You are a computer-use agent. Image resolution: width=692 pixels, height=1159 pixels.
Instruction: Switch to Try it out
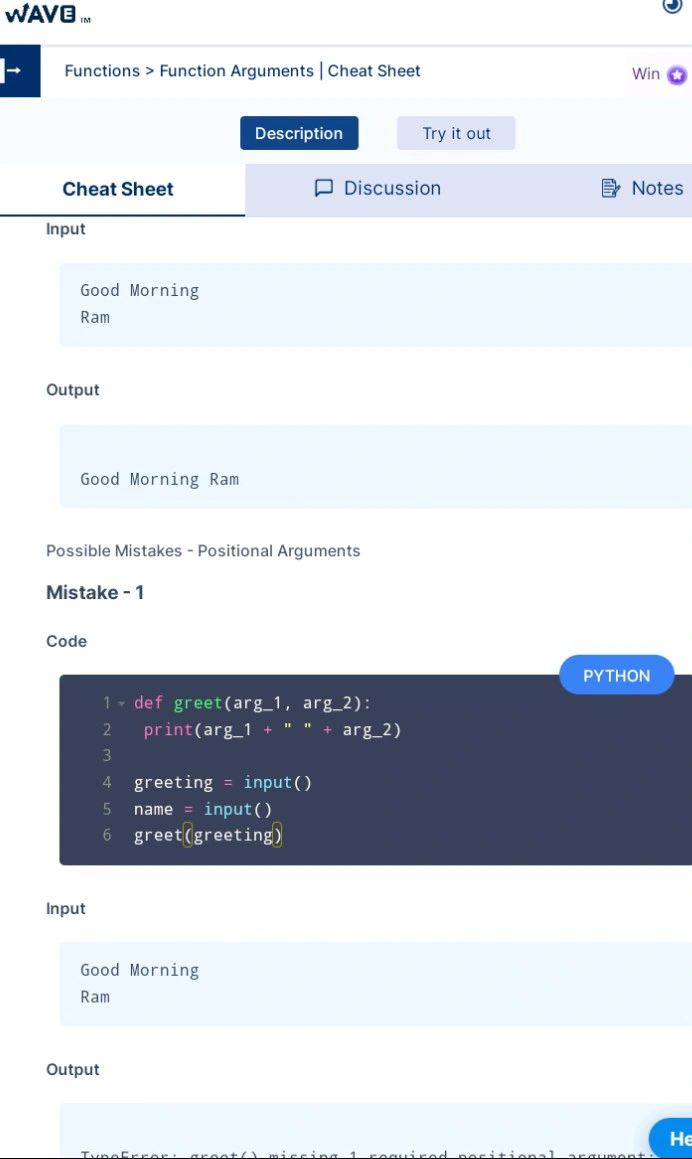click(456, 133)
